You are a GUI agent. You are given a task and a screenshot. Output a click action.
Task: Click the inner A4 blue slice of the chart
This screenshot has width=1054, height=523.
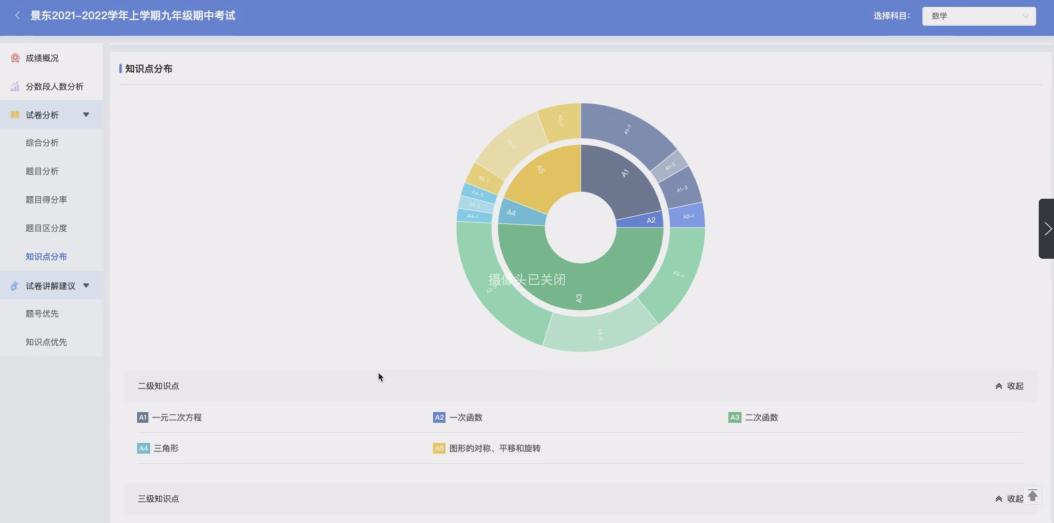click(x=522, y=213)
